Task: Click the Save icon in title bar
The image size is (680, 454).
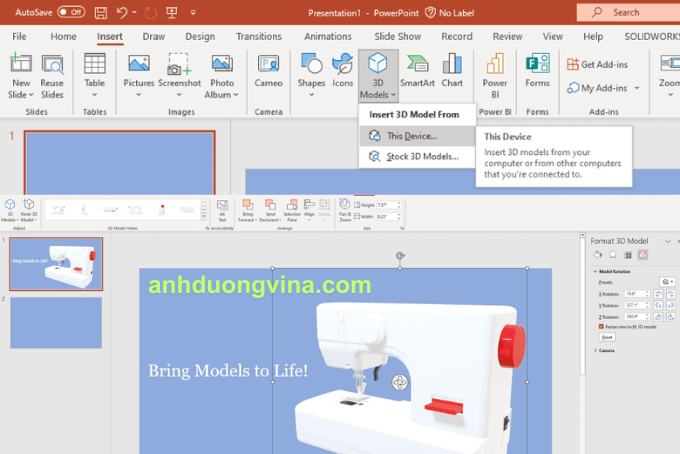Action: pos(98,12)
